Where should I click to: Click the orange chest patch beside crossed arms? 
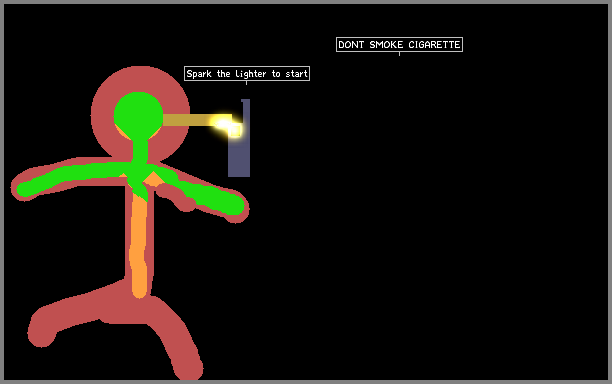[153, 180]
